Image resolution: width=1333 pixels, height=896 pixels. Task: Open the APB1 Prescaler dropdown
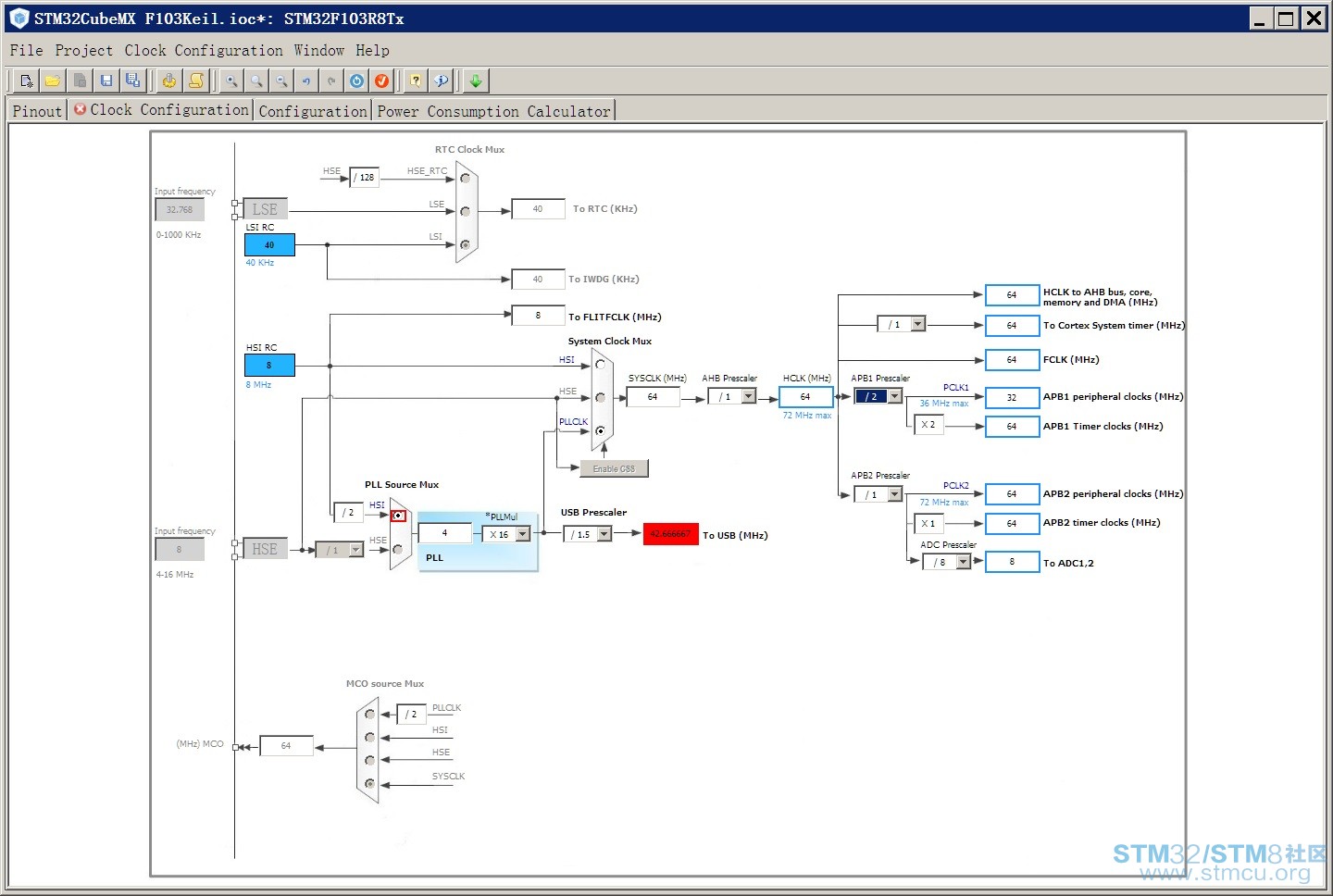pos(894,396)
